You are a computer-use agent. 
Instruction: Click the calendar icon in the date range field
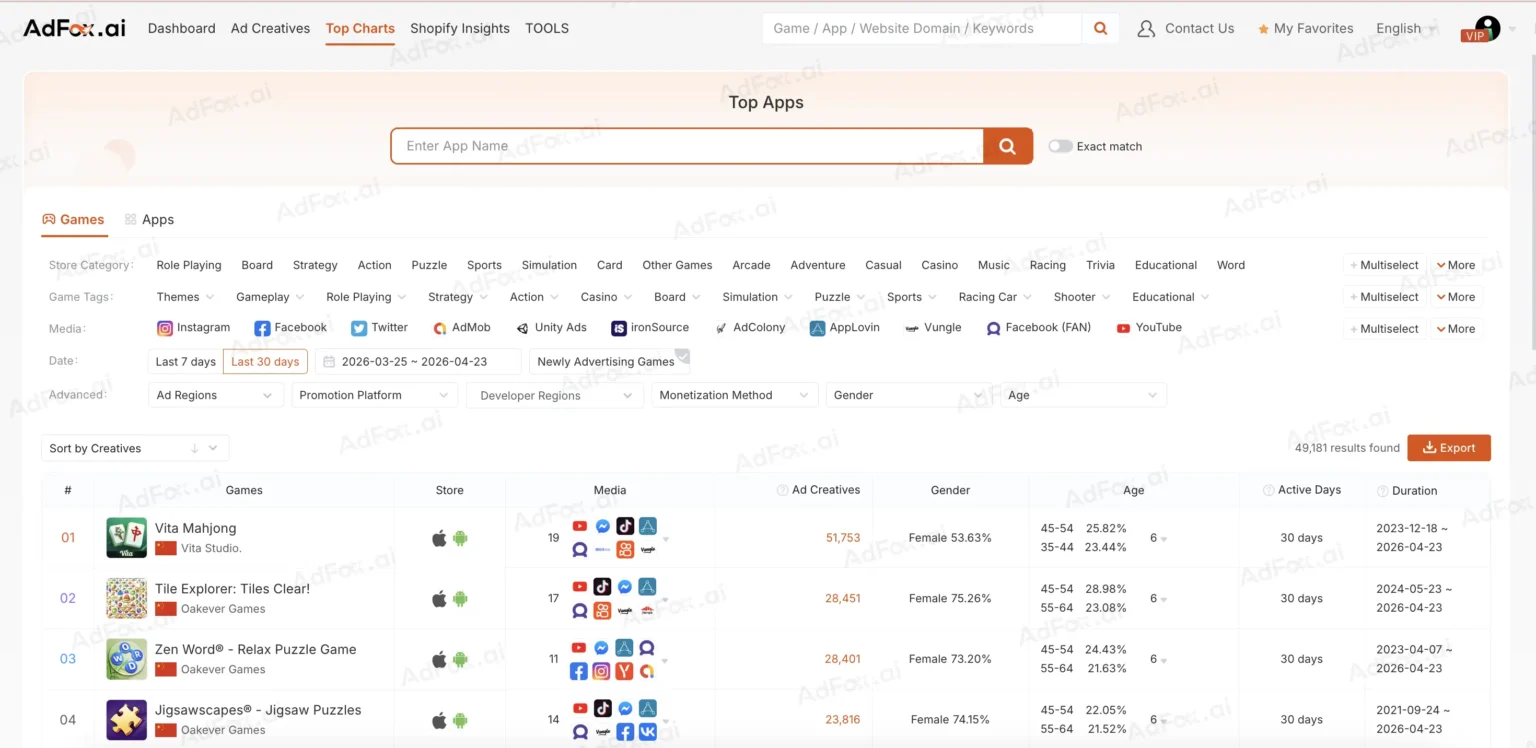(x=328, y=362)
